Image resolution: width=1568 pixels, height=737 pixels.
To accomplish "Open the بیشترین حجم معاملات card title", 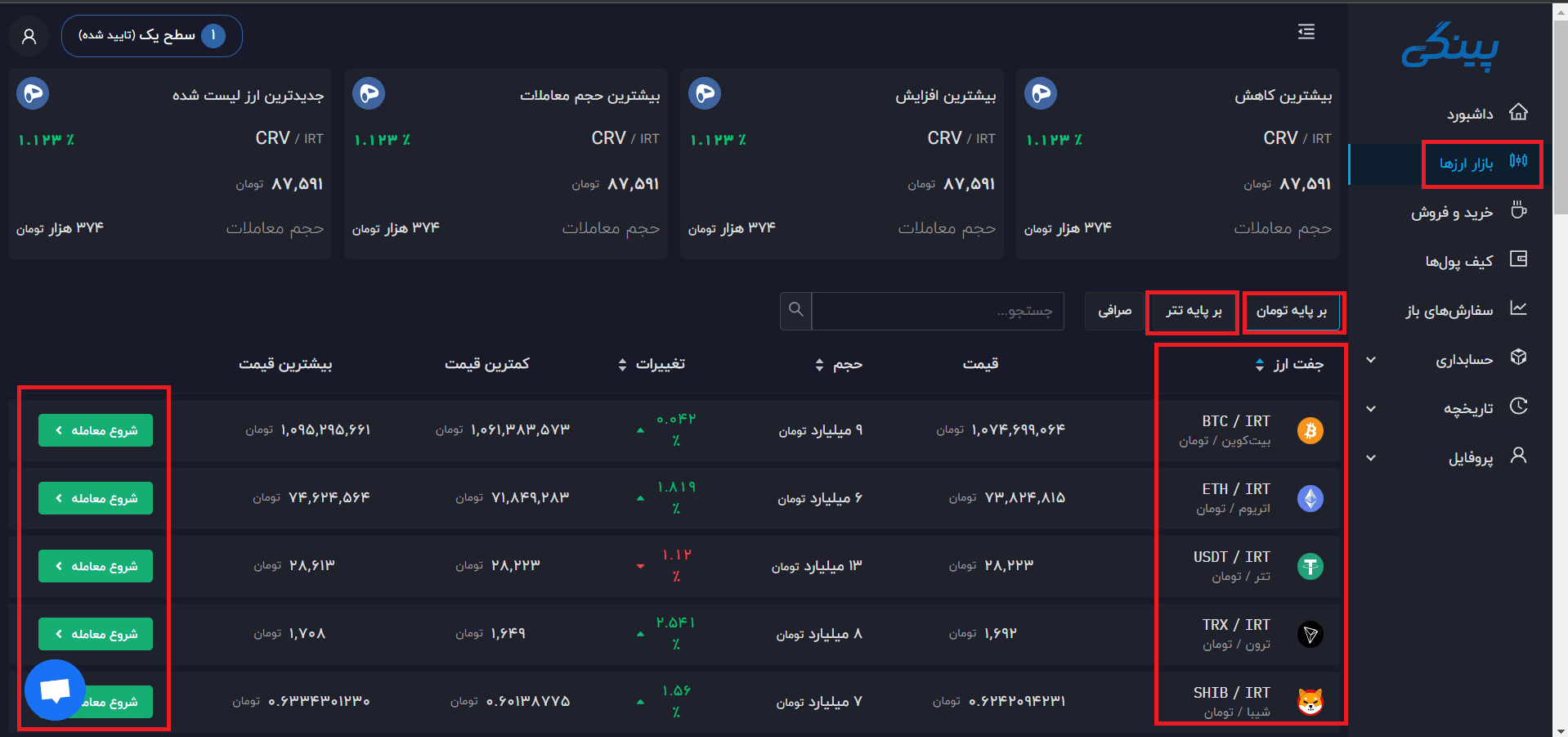I will coord(589,96).
